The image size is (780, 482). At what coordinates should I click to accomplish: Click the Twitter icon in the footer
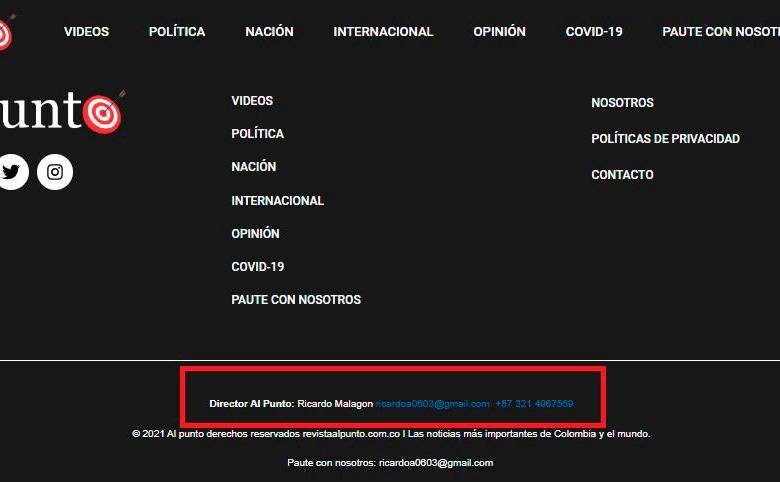[x=11, y=172]
